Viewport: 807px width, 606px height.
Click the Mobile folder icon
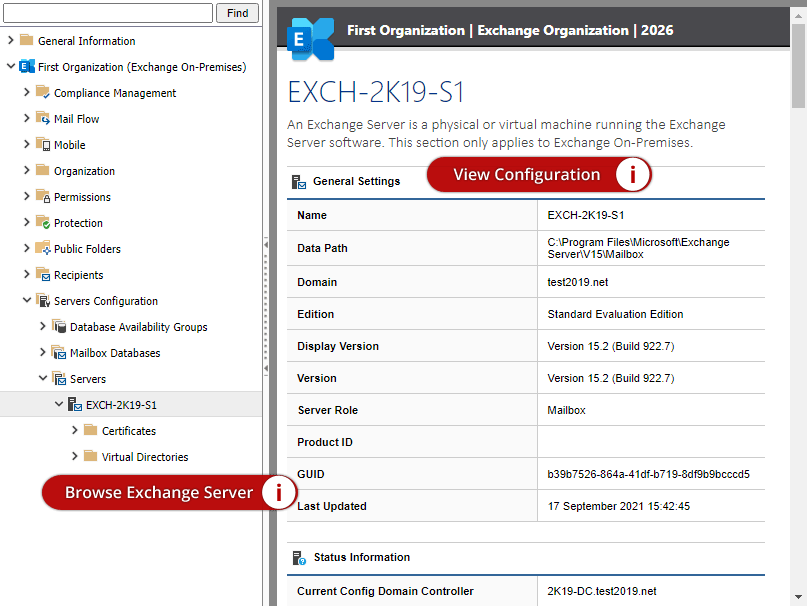43,144
